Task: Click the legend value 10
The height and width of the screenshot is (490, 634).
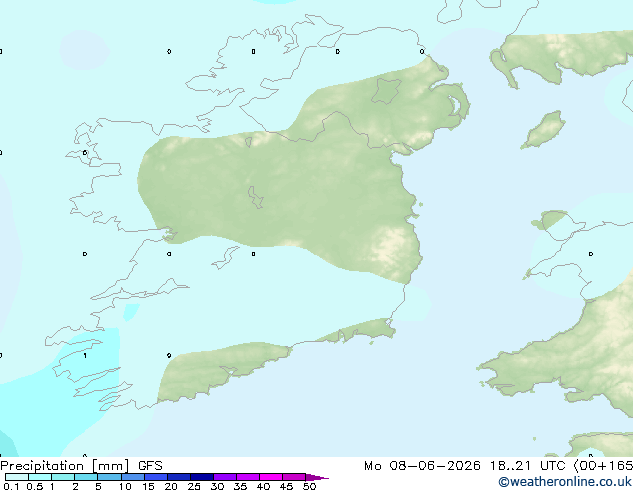Action: click(125, 486)
